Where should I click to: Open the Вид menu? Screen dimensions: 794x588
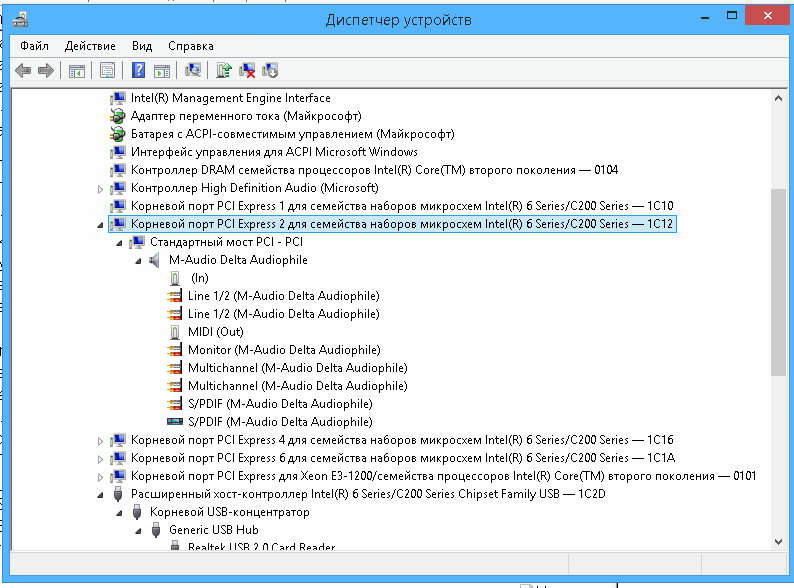coord(142,46)
